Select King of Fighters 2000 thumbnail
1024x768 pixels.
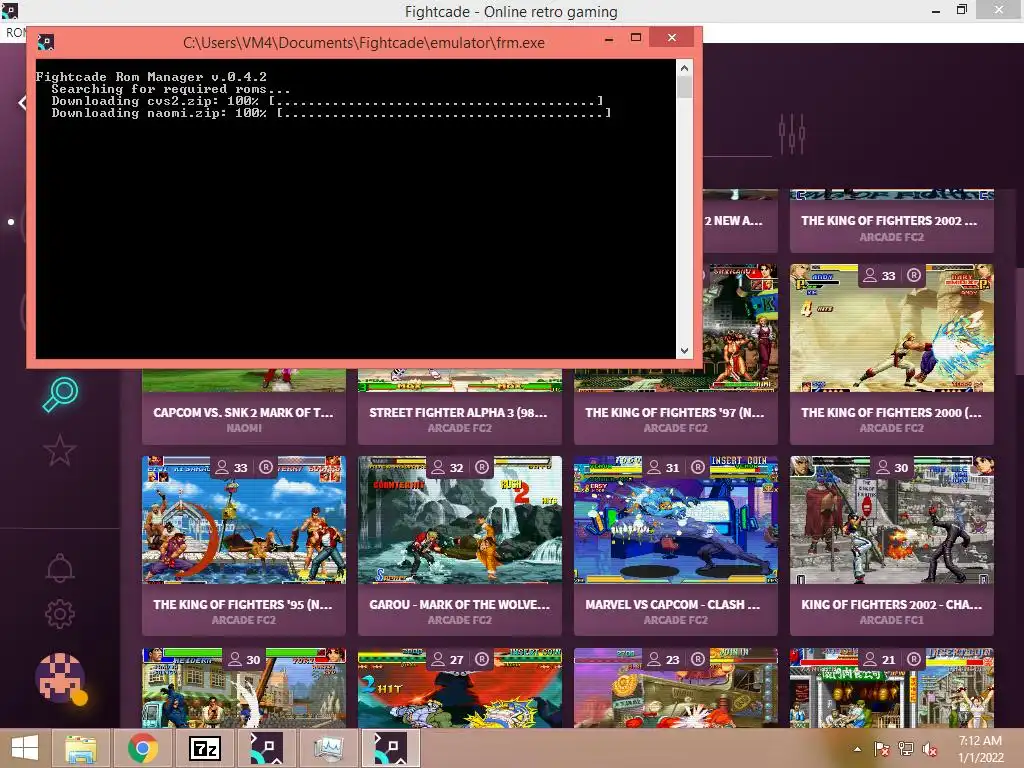[891, 328]
